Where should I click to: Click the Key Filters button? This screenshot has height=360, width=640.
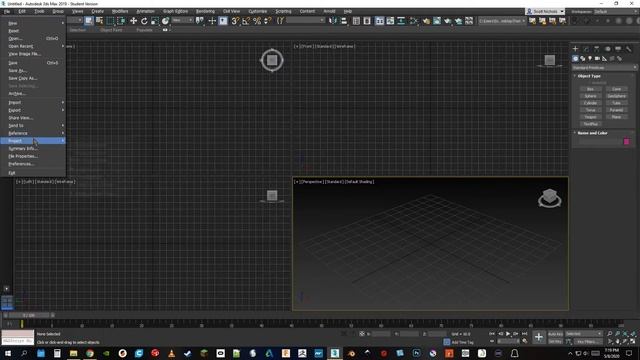(588, 342)
